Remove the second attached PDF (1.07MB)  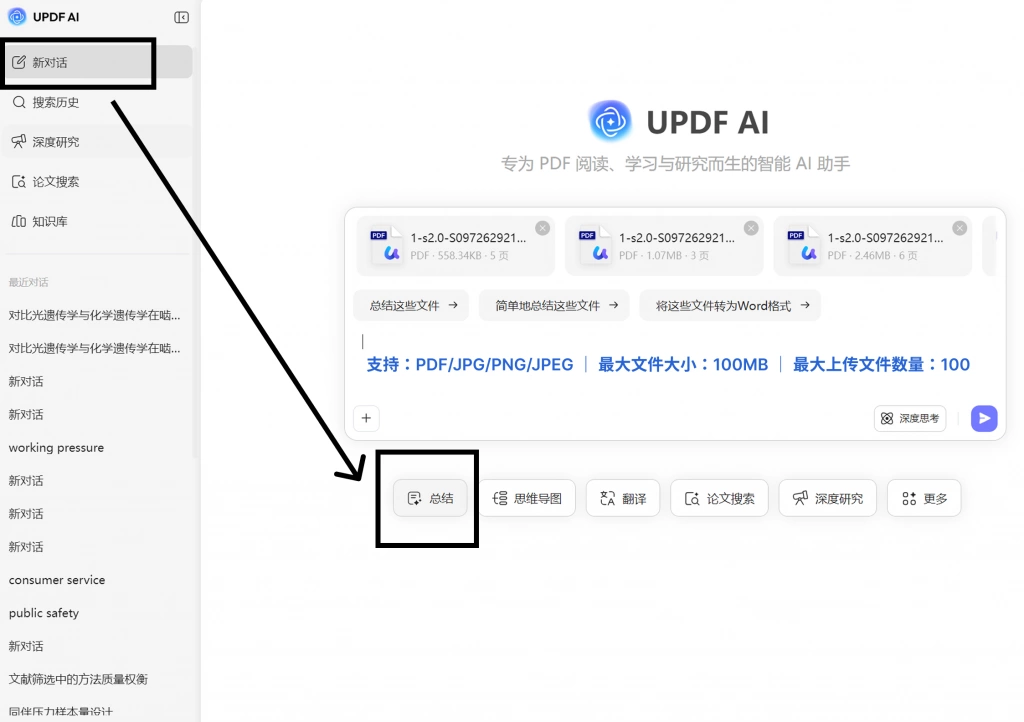752,228
